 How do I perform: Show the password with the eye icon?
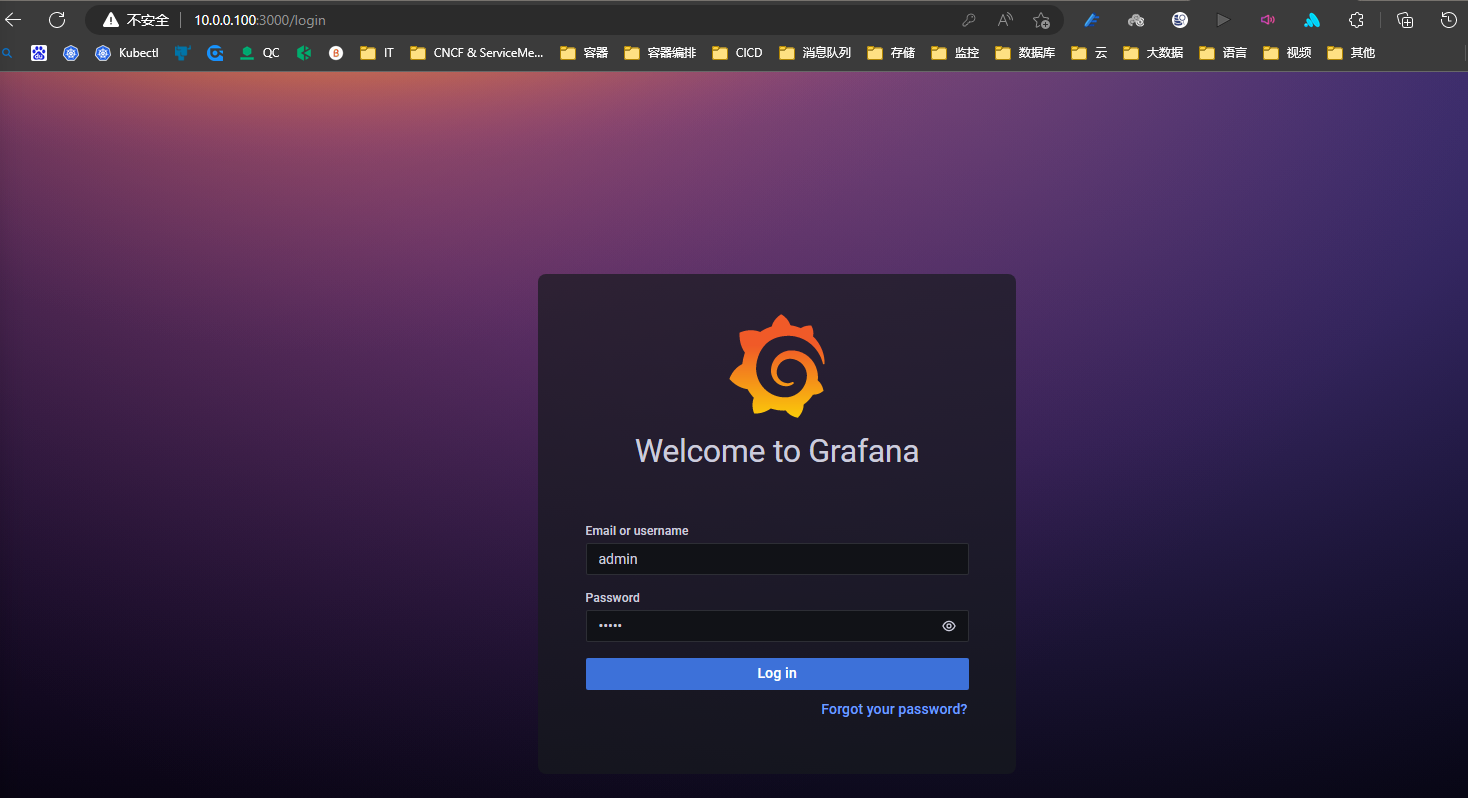pos(949,626)
